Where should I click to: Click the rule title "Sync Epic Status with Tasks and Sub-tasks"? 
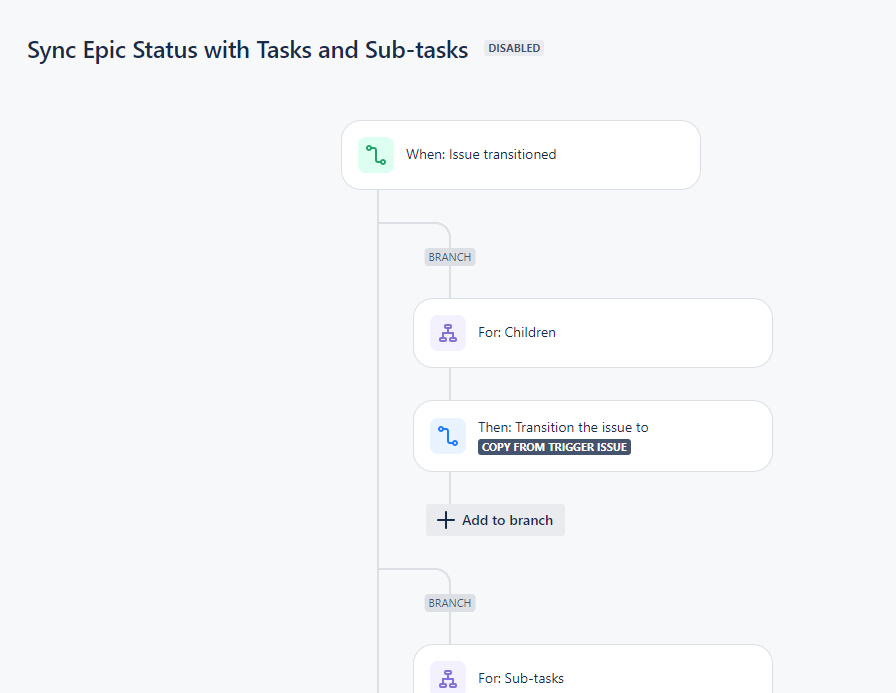(x=247, y=50)
